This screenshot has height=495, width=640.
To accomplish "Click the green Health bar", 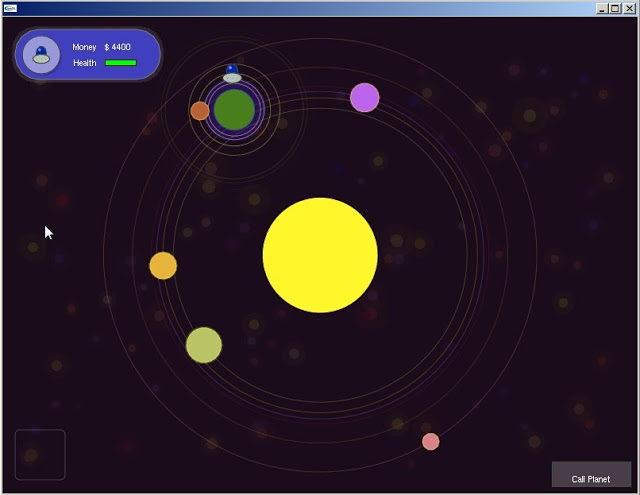I will tap(121, 63).
